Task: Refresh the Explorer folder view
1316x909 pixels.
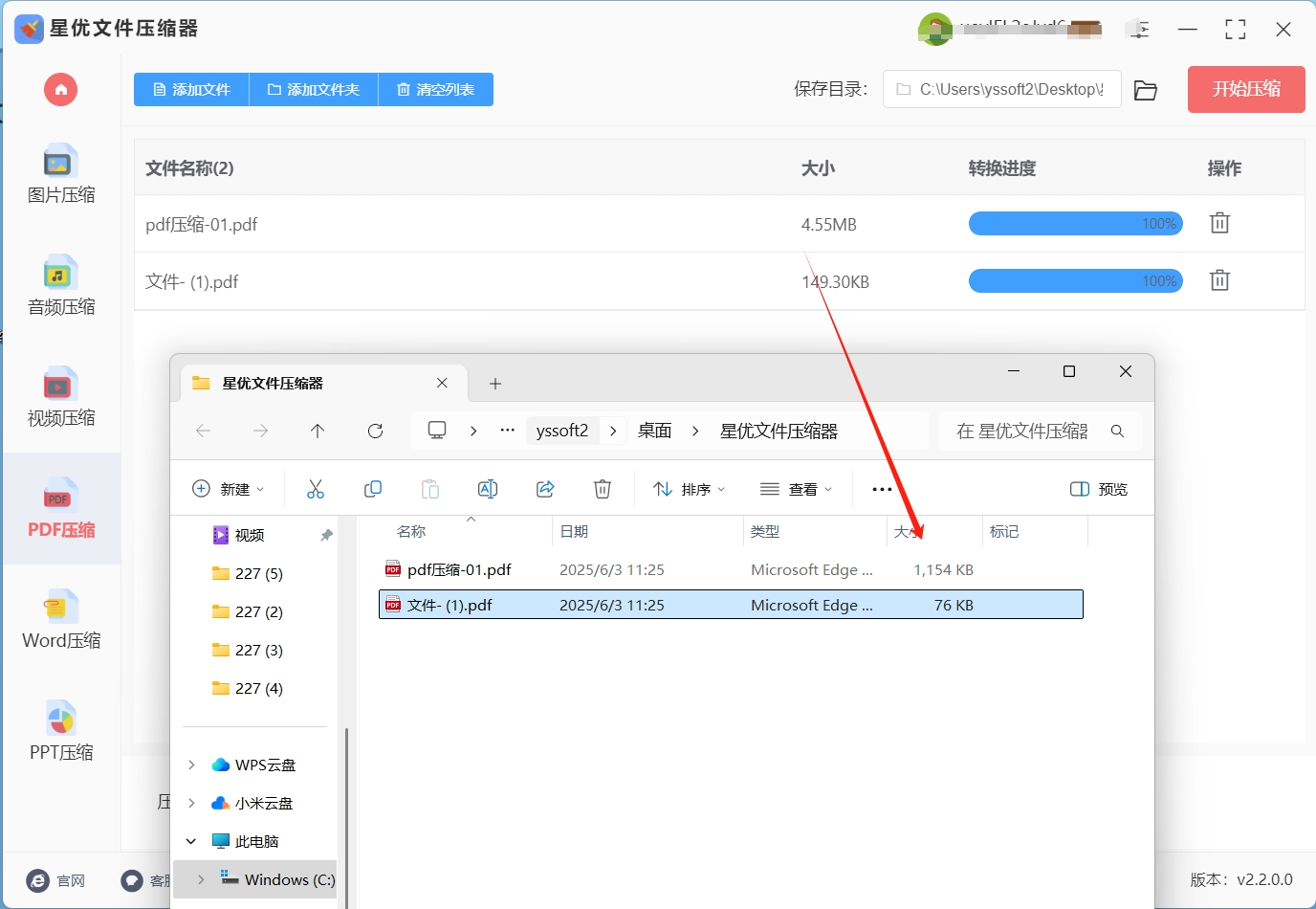Action: (375, 432)
